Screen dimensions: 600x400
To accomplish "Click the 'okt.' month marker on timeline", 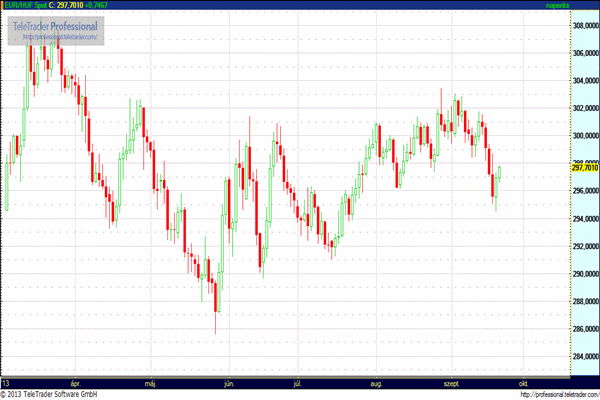I will (523, 382).
